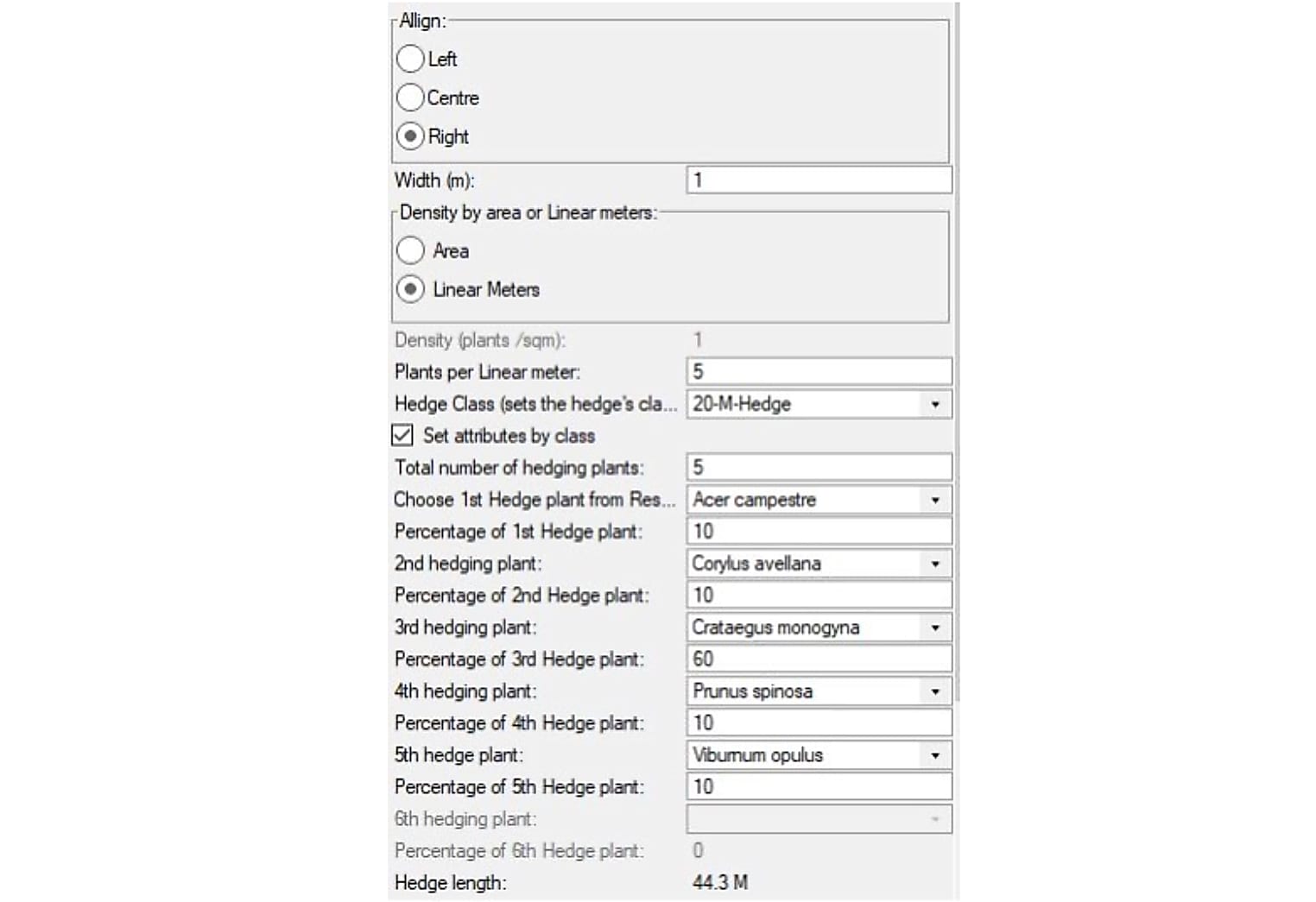Choose the Area density option
1316x902 pixels.
point(410,250)
